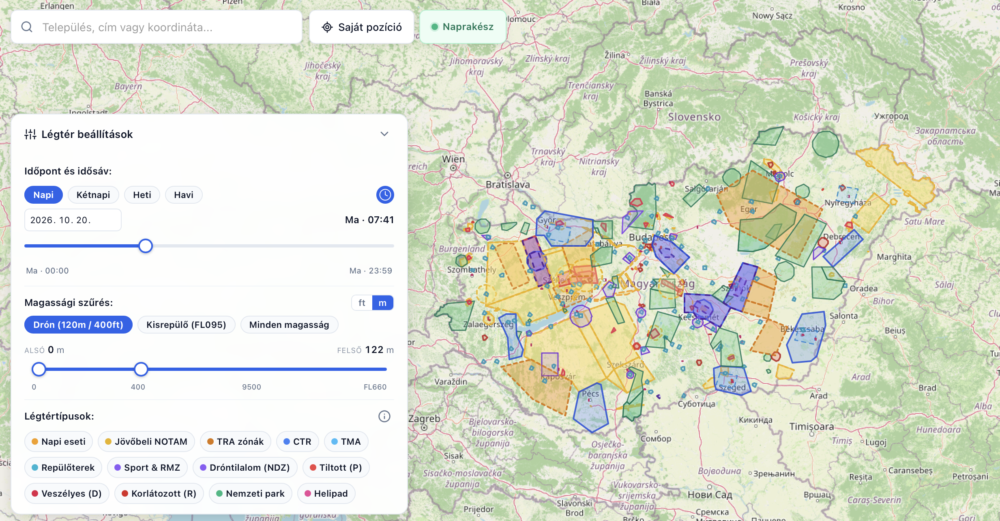Click the Győr blue airspace polygon
Viewport: 1000px width, 521px height.
coord(564,228)
